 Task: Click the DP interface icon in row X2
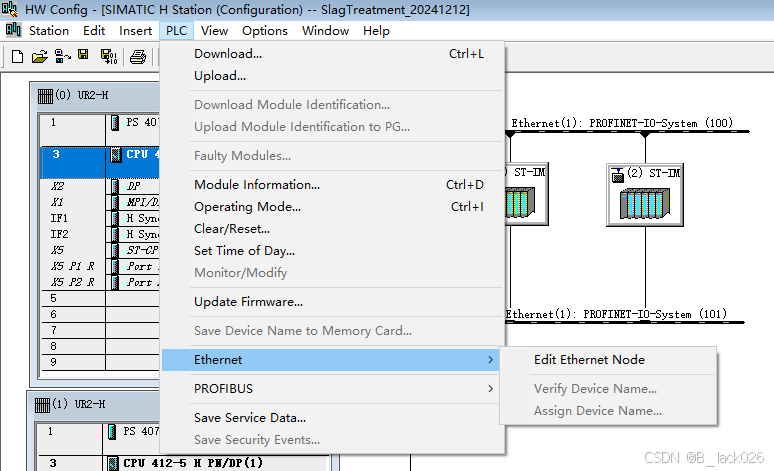[115, 187]
